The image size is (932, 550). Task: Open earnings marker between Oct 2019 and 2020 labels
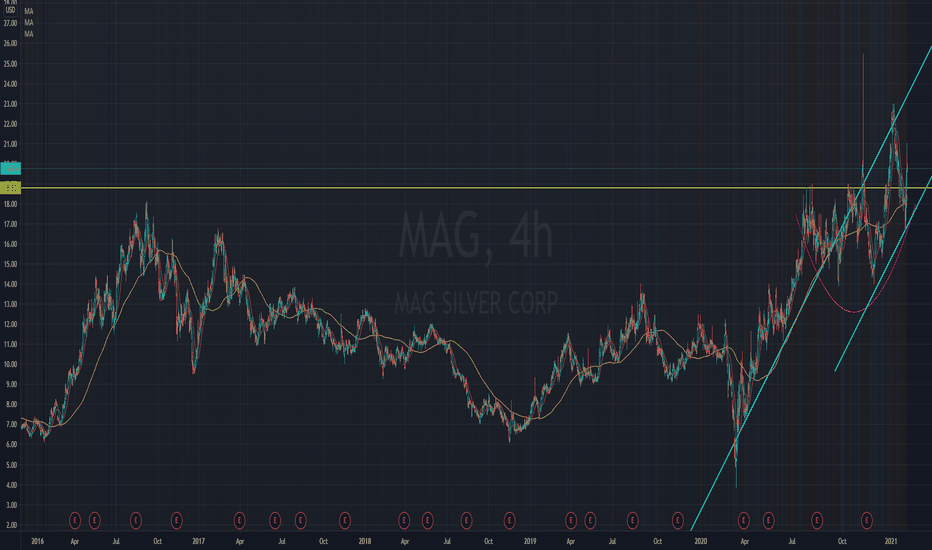point(678,521)
